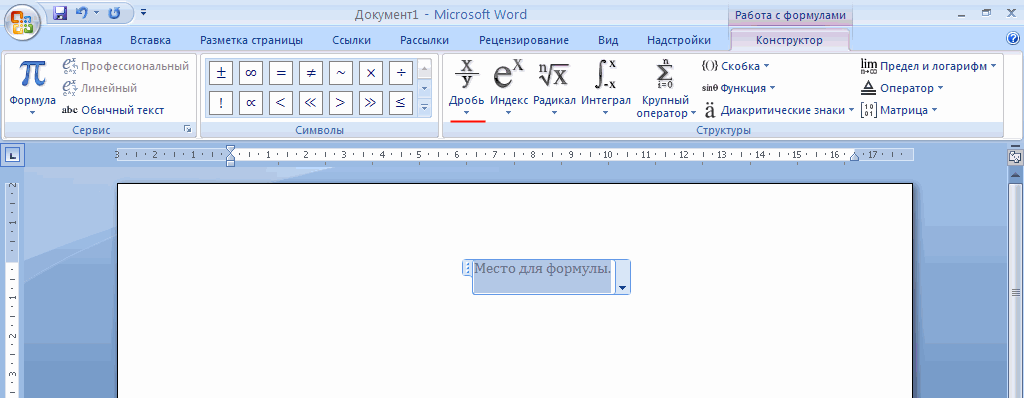This screenshot has width=1024, height=398.
Task: Open the Оператор structures menu
Action: [903, 88]
